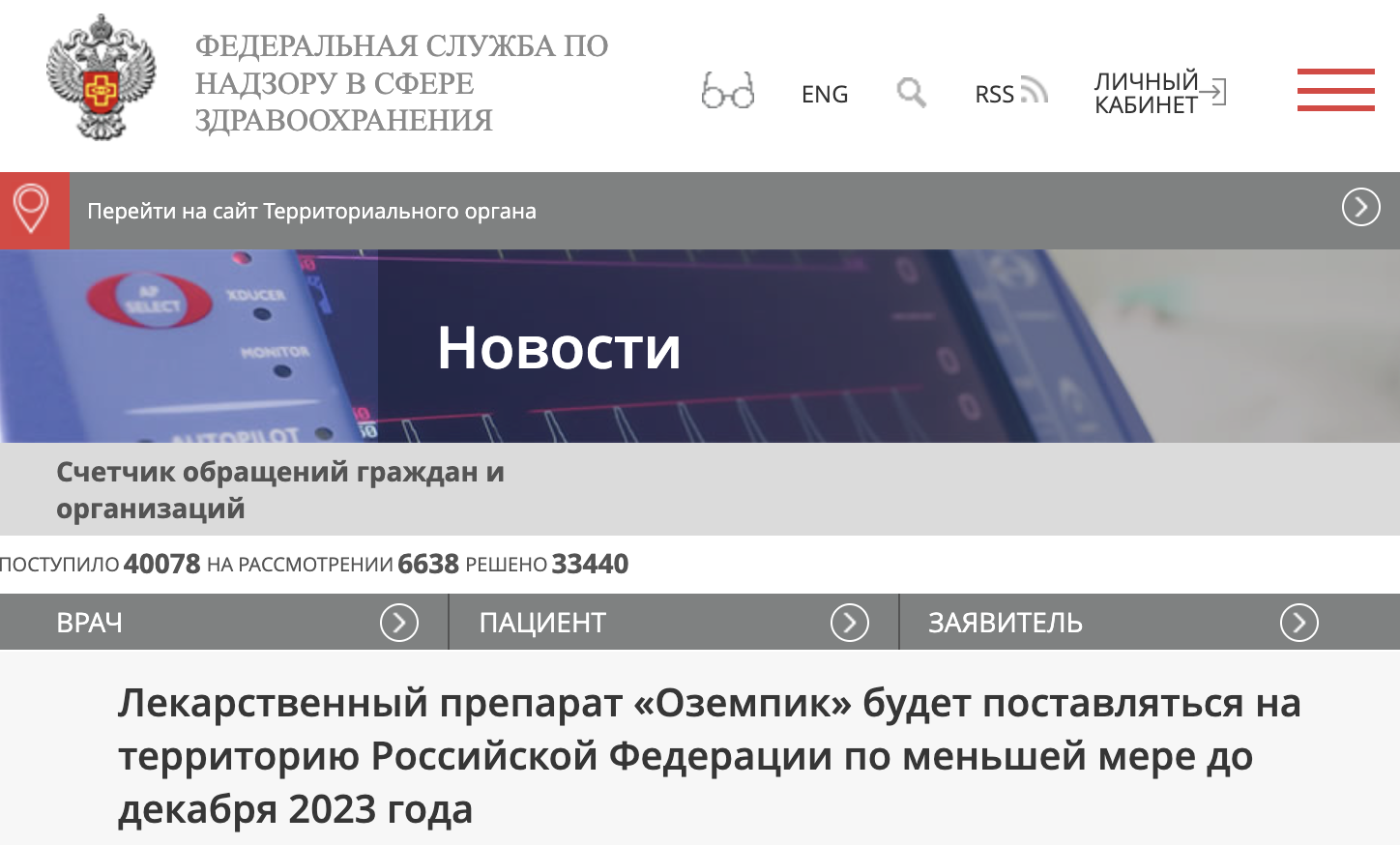1400x845 pixels.
Task: Click the НА РАССМОТРЕНИИ 6638 counter
Action: pos(333,564)
